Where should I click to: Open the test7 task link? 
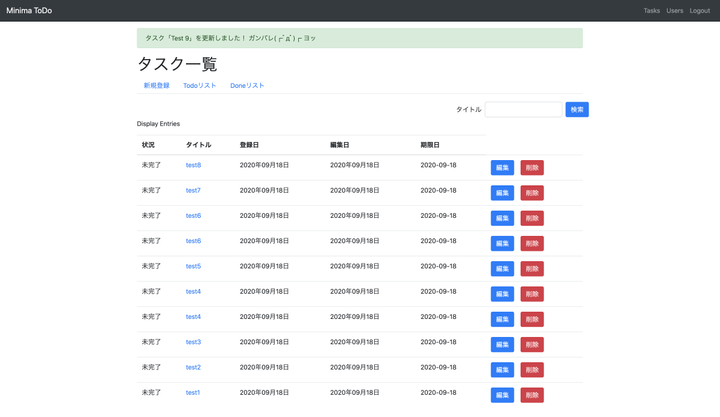(193, 190)
